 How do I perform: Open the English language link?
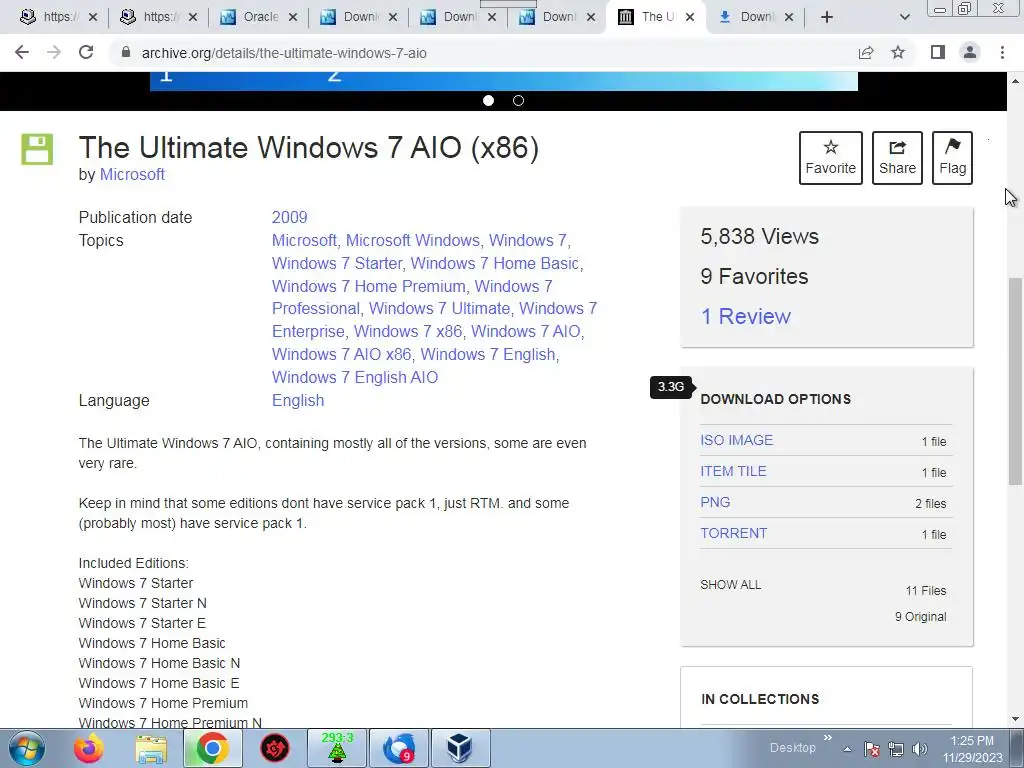click(298, 400)
